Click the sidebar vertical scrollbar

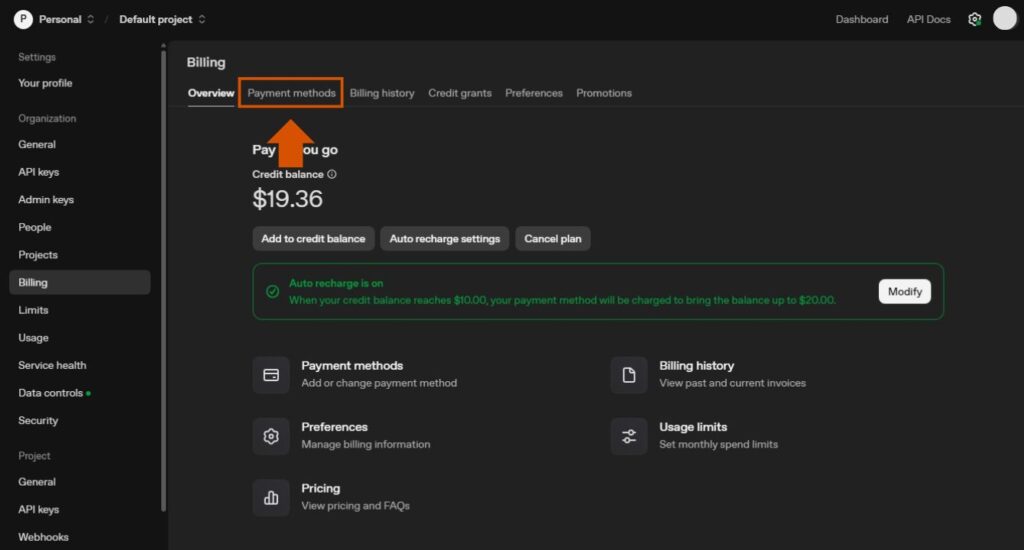coord(163,280)
